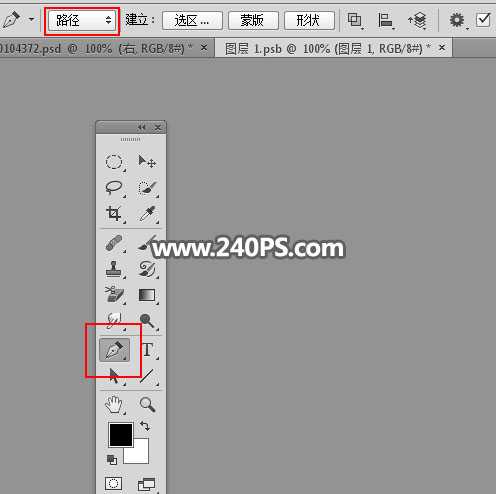
Task: Select the Pen tool in toolbox
Action: 114,350
